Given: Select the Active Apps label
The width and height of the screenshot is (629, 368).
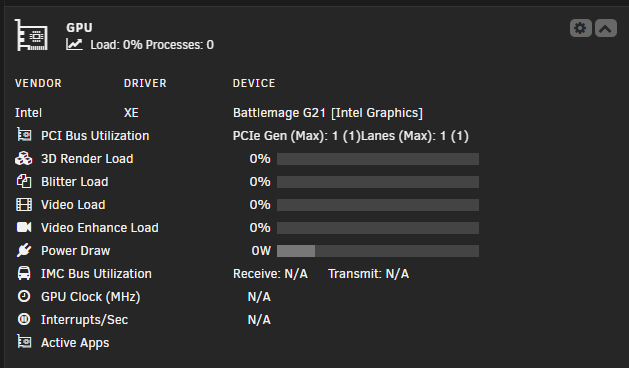Looking at the screenshot, I should pyautogui.click(x=75, y=343).
